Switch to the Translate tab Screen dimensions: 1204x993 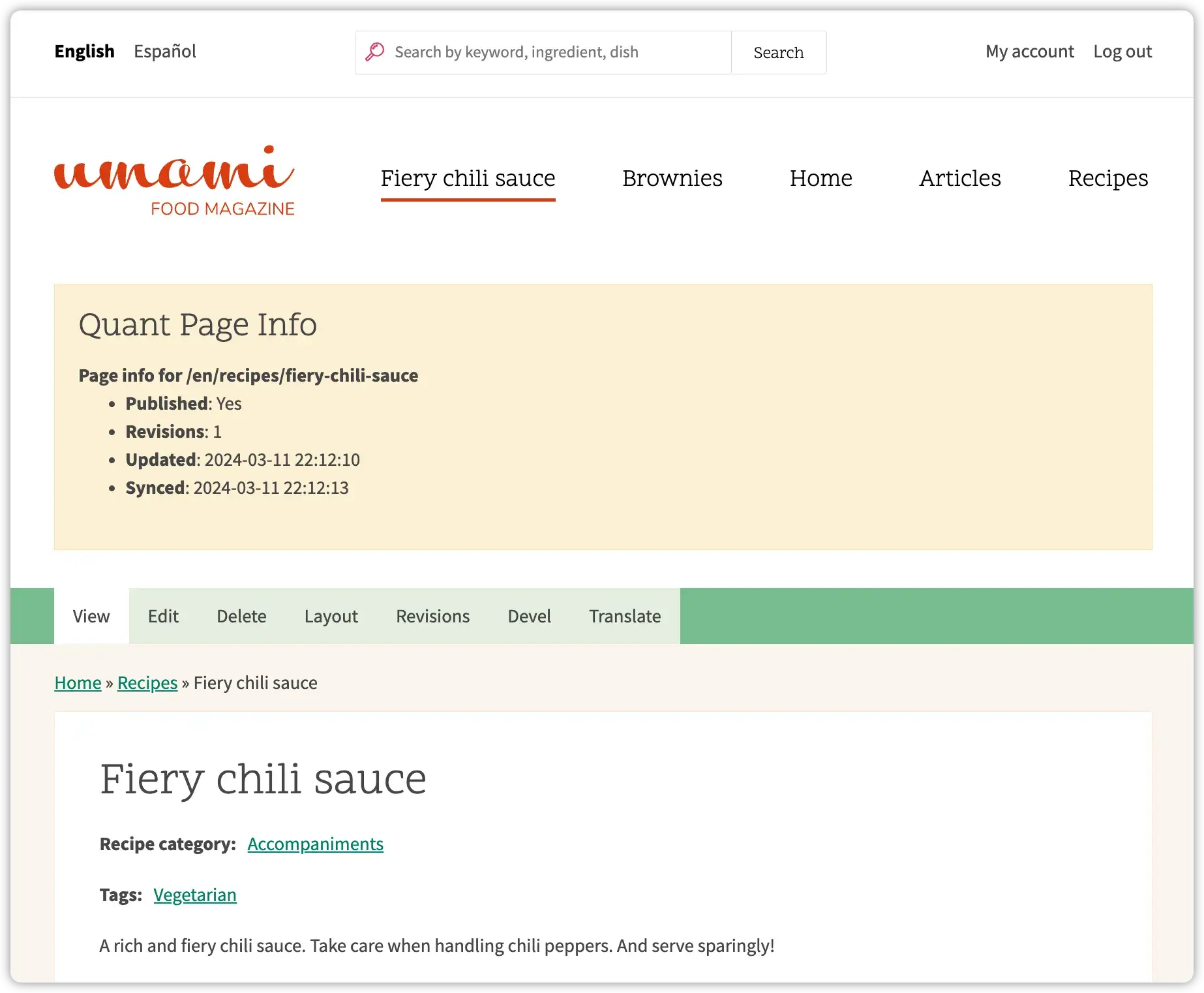pyautogui.click(x=624, y=616)
